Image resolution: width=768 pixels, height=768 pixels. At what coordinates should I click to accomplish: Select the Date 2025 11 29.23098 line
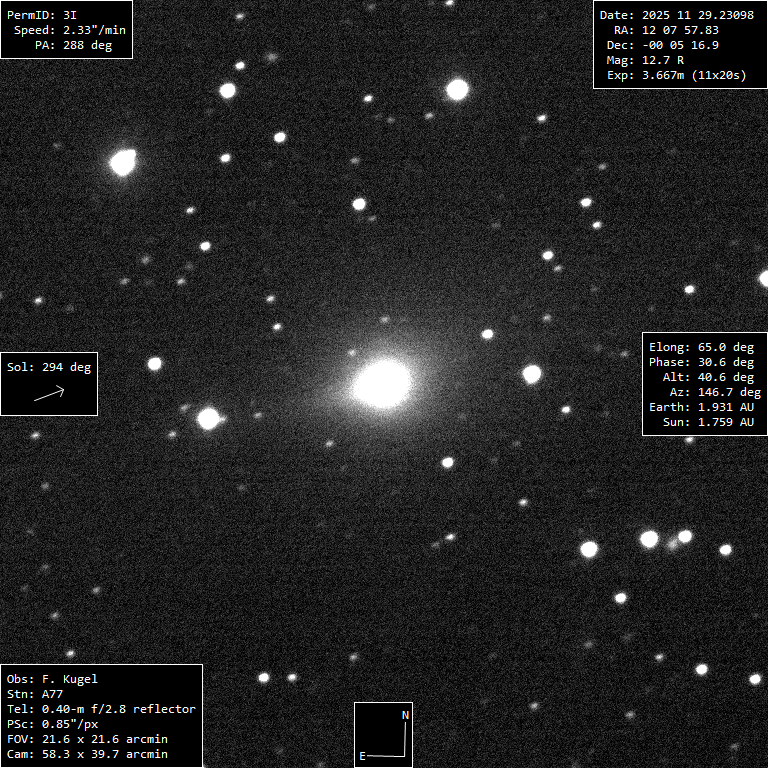676,15
